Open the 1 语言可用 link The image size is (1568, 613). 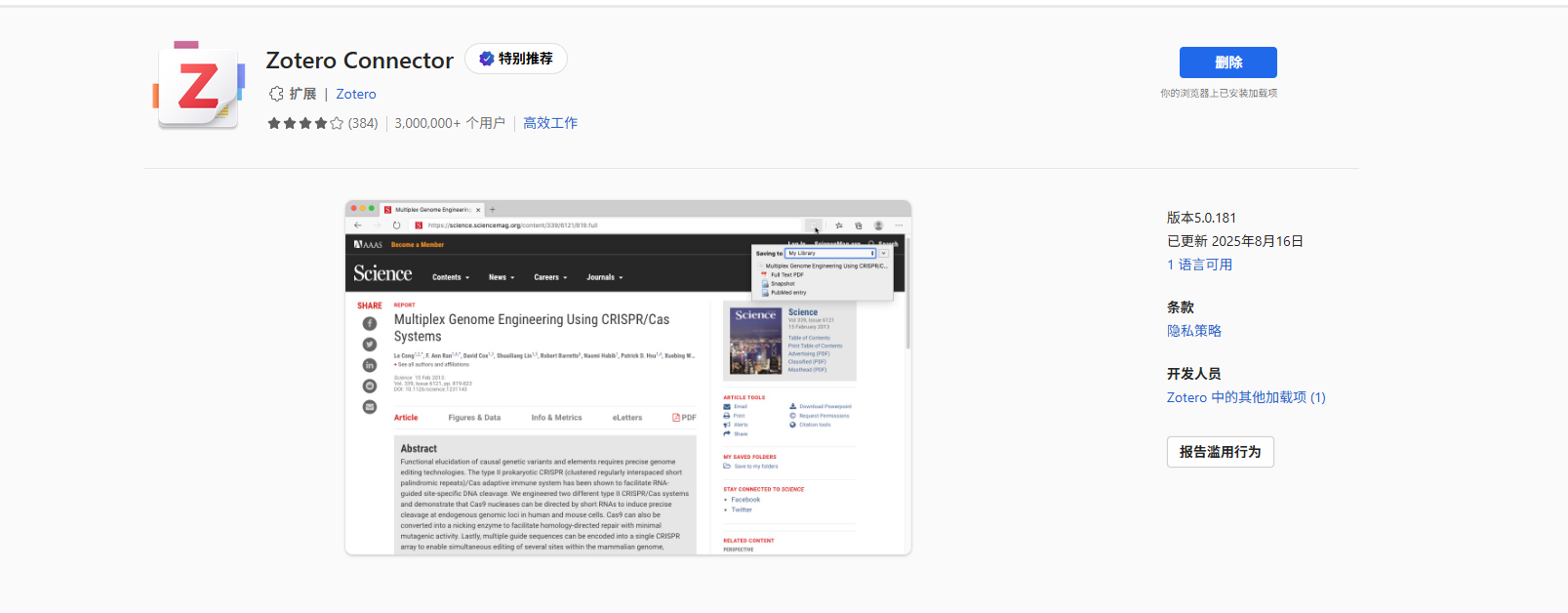[1199, 265]
